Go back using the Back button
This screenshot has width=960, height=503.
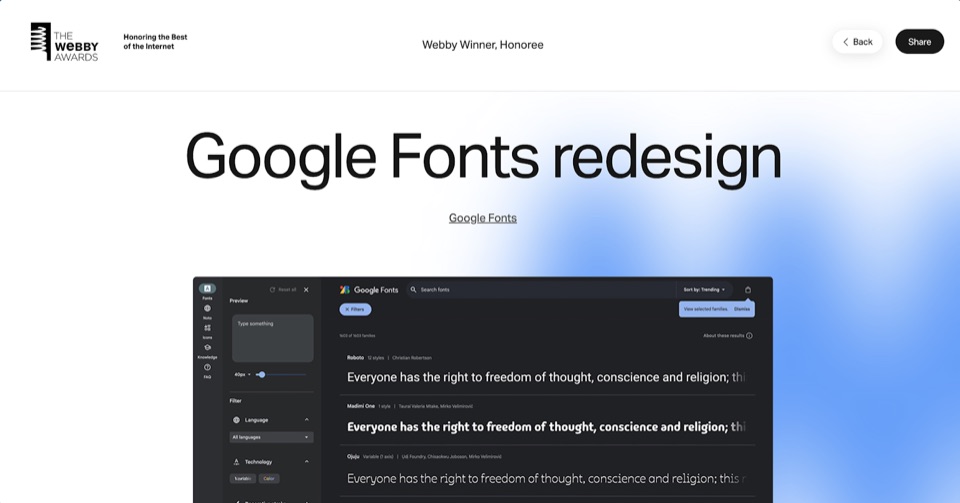pyautogui.click(x=857, y=42)
